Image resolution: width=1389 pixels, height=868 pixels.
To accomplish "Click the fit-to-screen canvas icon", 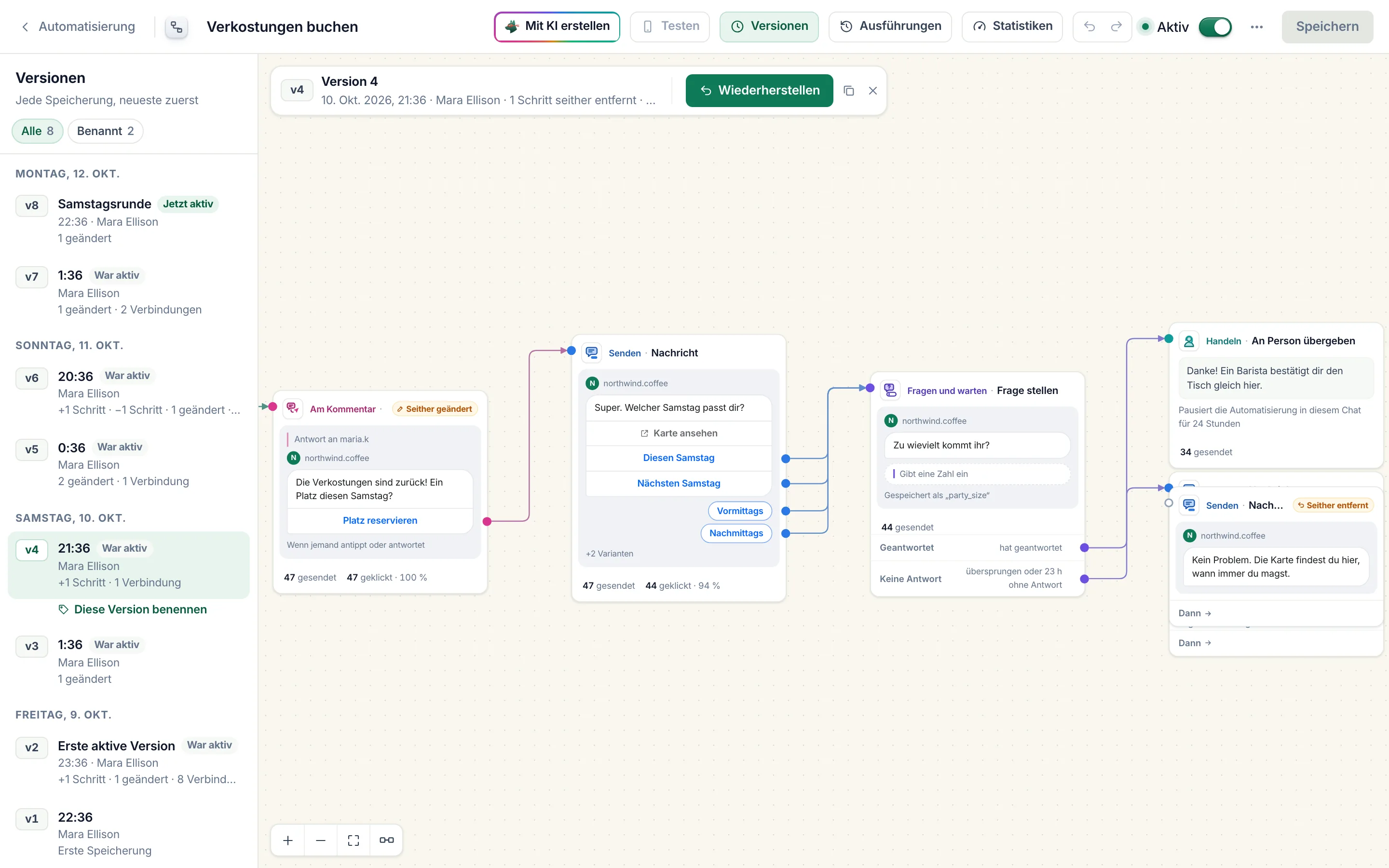I will point(354,840).
